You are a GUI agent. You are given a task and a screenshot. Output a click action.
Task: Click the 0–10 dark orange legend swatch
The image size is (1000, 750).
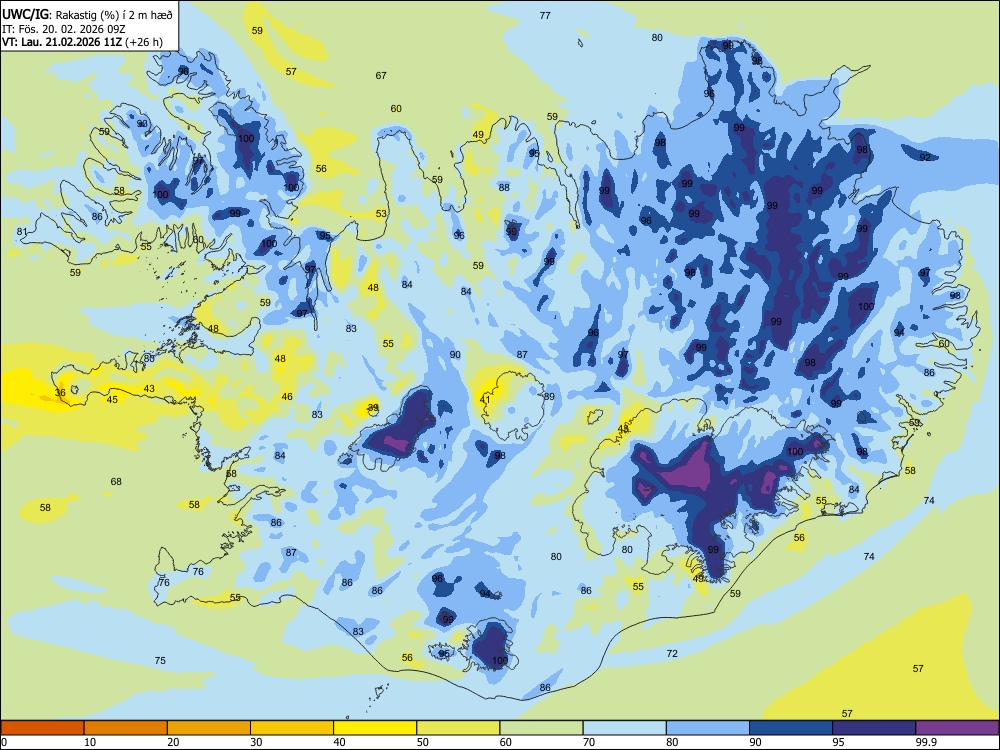coord(42,728)
